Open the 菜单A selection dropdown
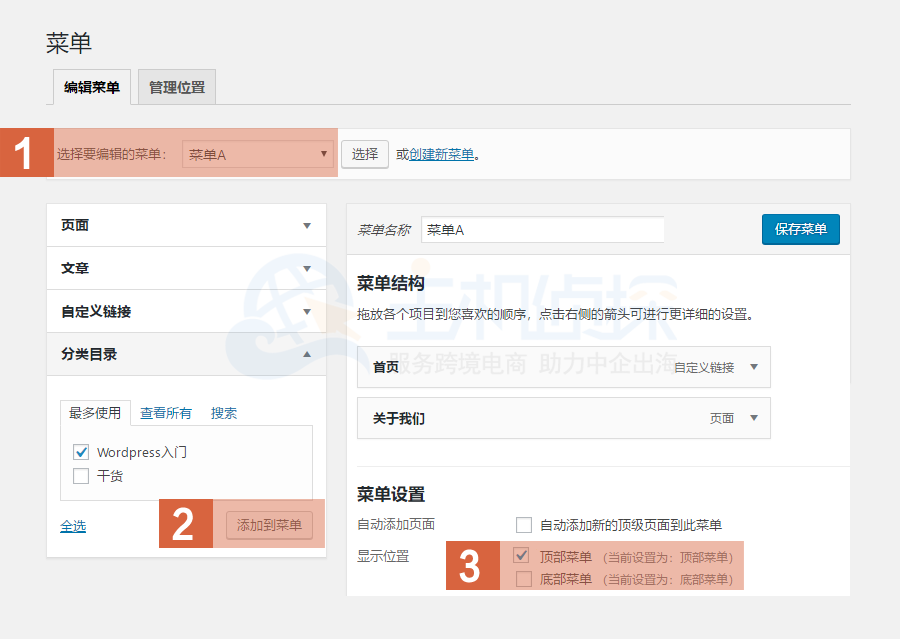The image size is (900, 639). click(x=258, y=154)
